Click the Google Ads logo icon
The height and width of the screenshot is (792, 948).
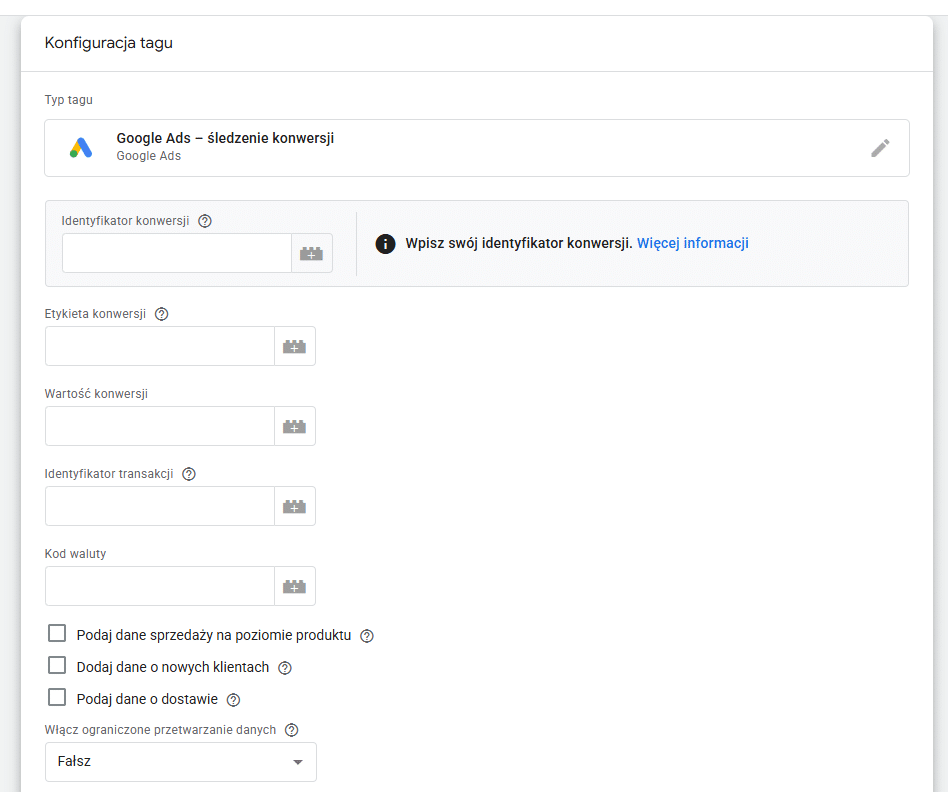coord(81,148)
